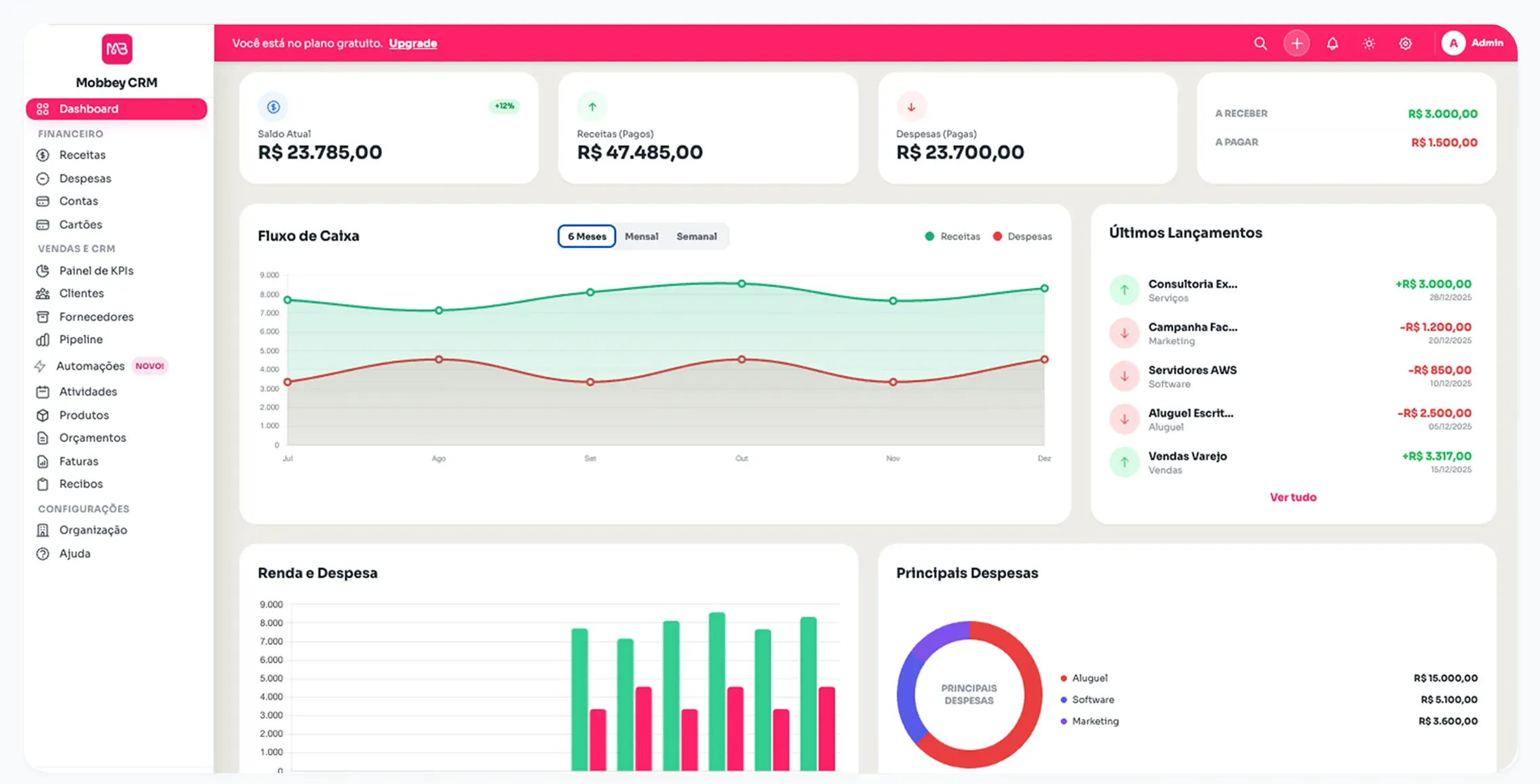Open the Receitas sidebar section
The width and height of the screenshot is (1540, 784).
(x=82, y=155)
